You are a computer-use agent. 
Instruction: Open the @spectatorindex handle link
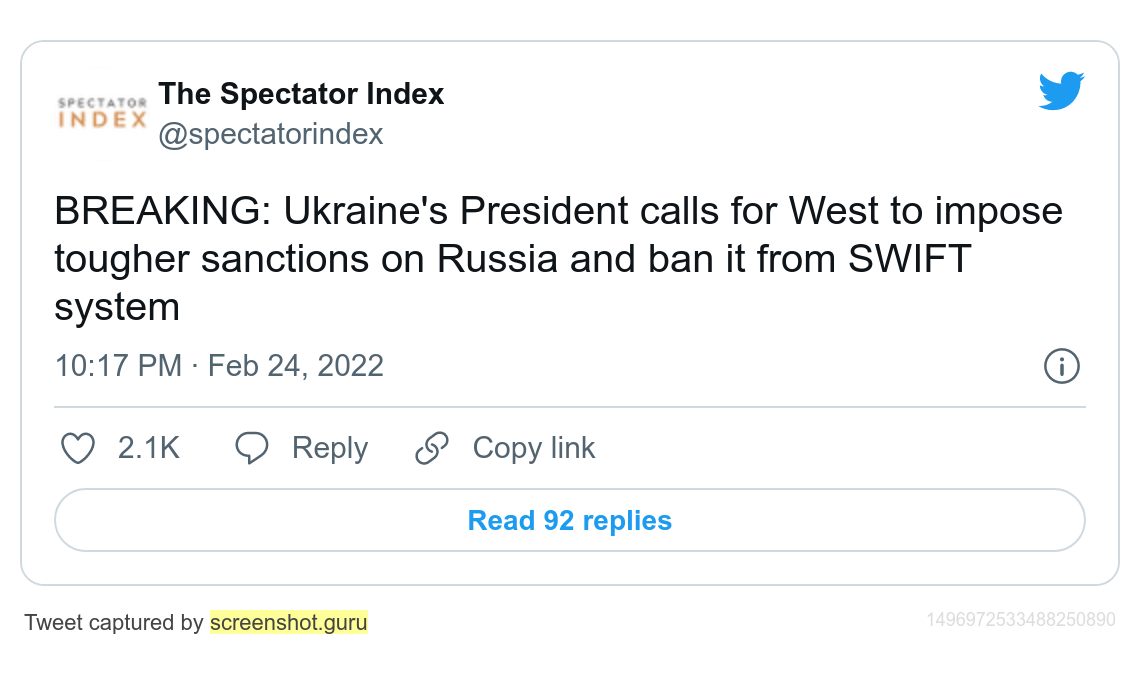point(270,134)
